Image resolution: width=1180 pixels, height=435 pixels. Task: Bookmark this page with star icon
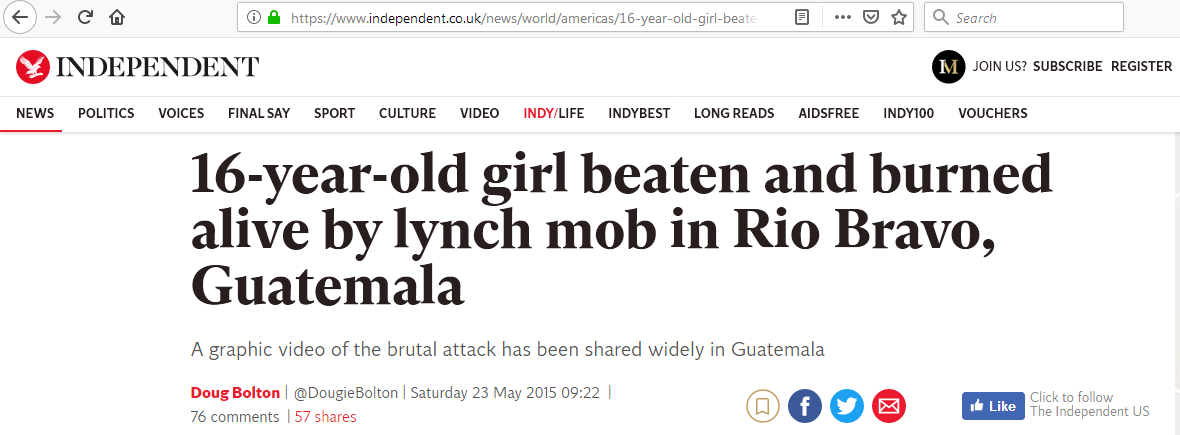pyautogui.click(x=899, y=17)
